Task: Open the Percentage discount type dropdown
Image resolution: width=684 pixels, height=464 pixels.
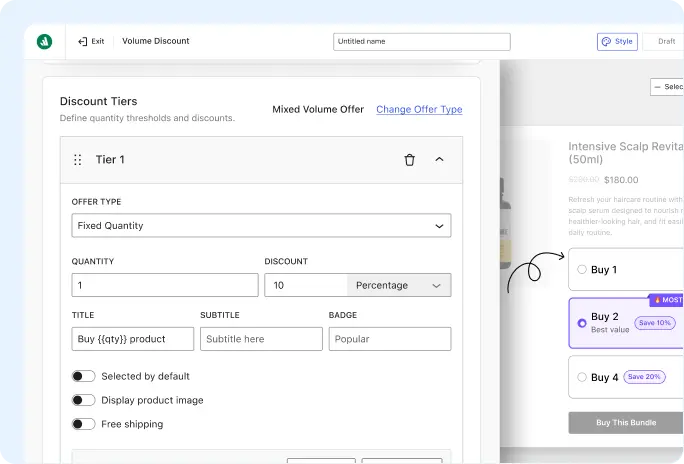Action: [399, 285]
